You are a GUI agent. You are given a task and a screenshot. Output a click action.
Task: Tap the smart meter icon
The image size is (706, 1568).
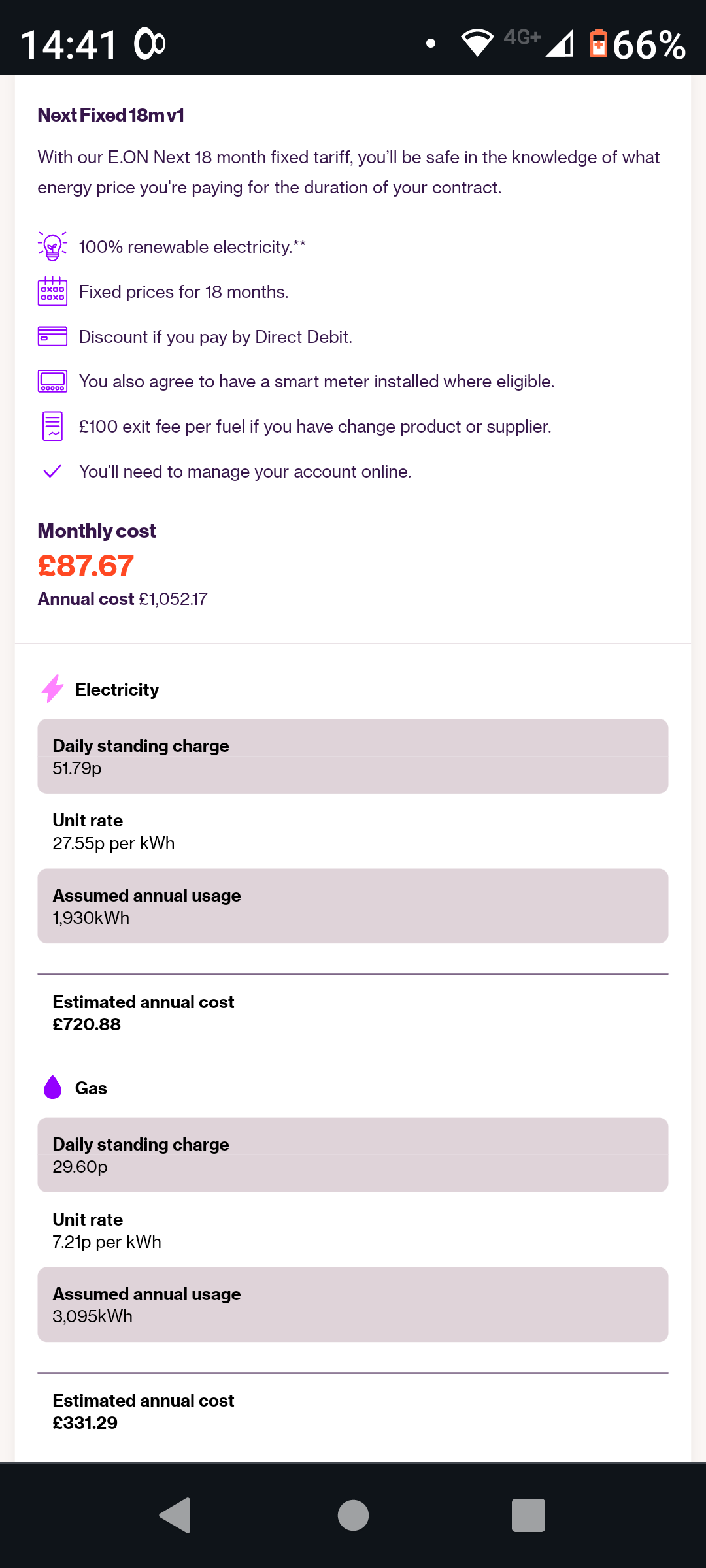(x=52, y=381)
